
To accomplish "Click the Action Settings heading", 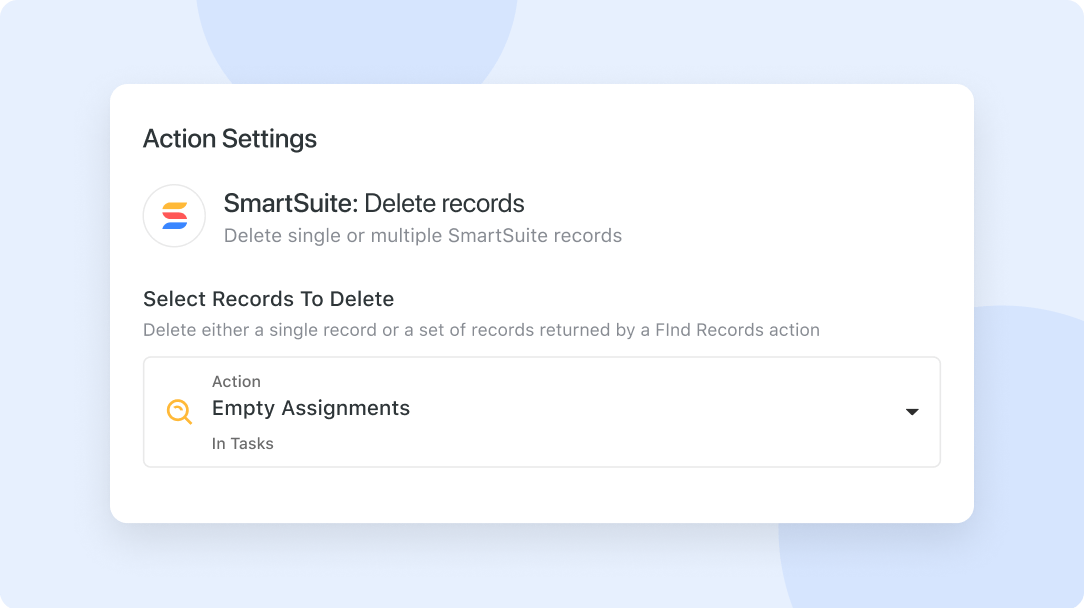I will 230,139.
